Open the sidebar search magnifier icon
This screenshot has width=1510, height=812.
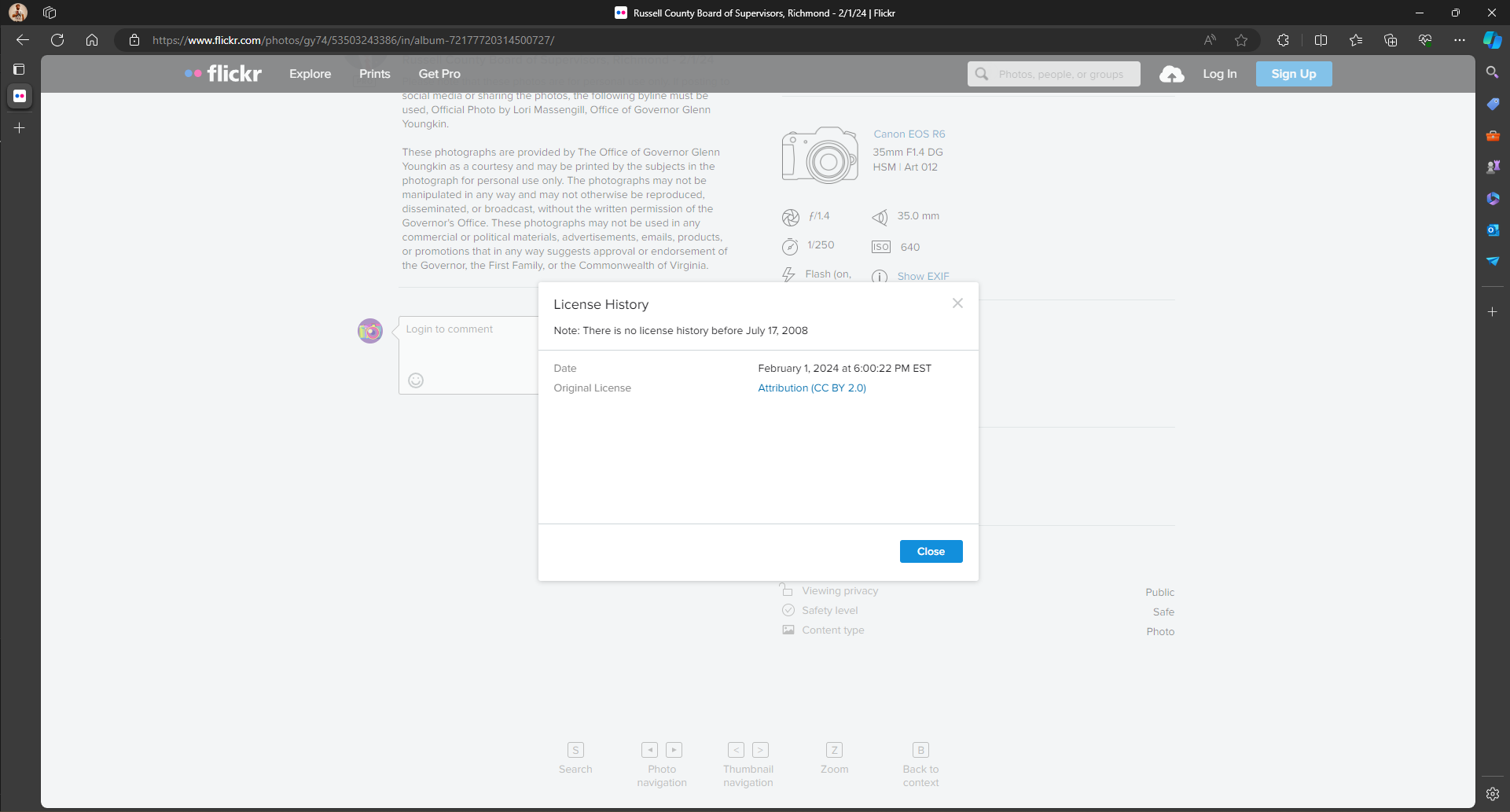tap(1494, 72)
